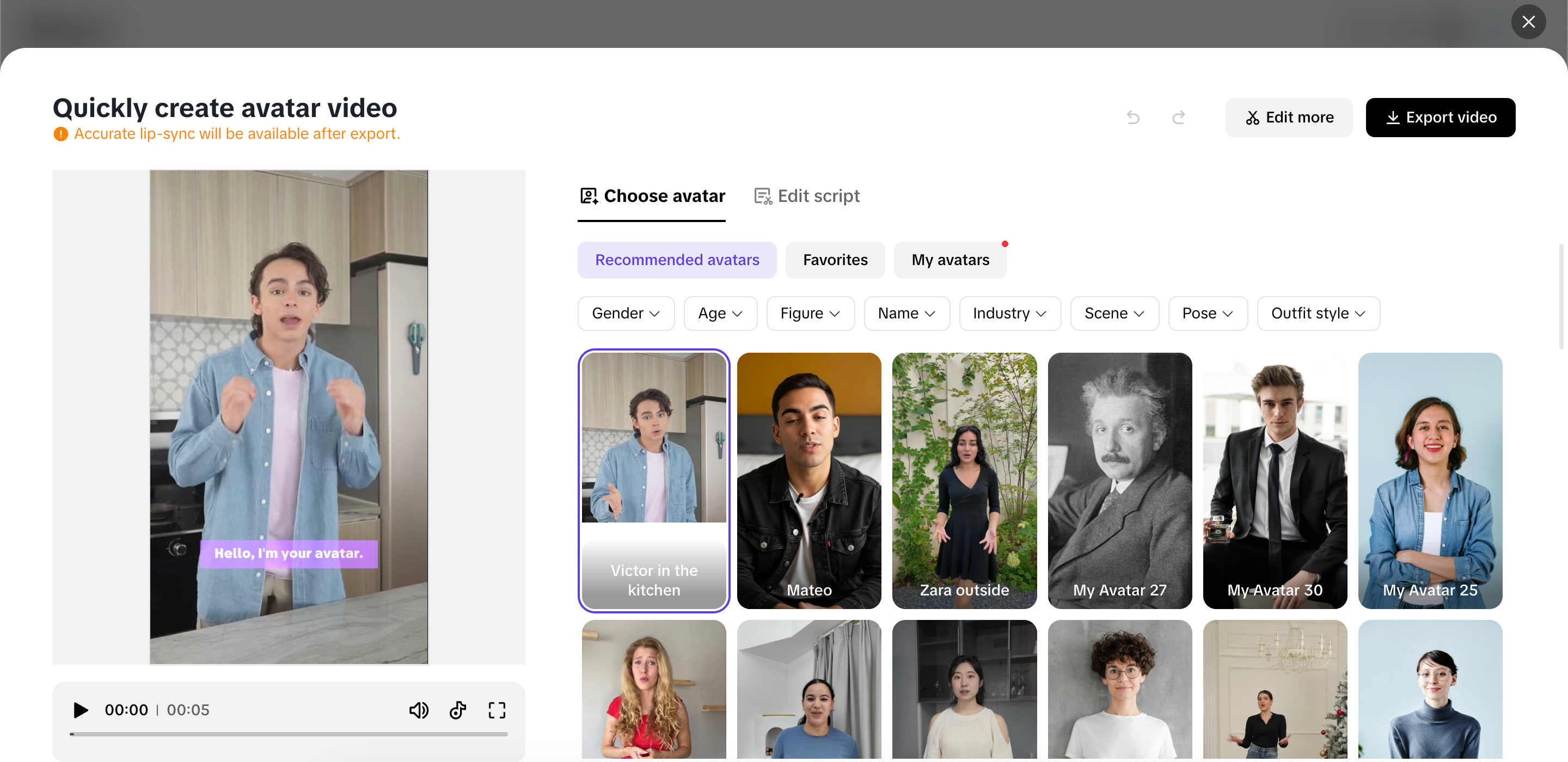
Task: Open the Outfit style dropdown
Action: pyautogui.click(x=1318, y=314)
